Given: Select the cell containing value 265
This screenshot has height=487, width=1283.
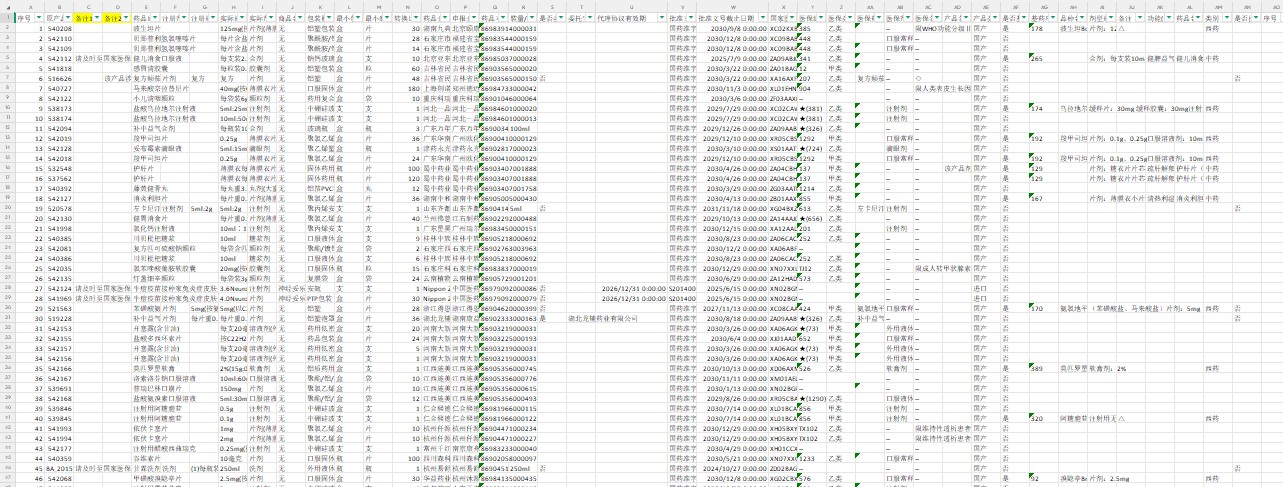Looking at the screenshot, I should [1037, 59].
